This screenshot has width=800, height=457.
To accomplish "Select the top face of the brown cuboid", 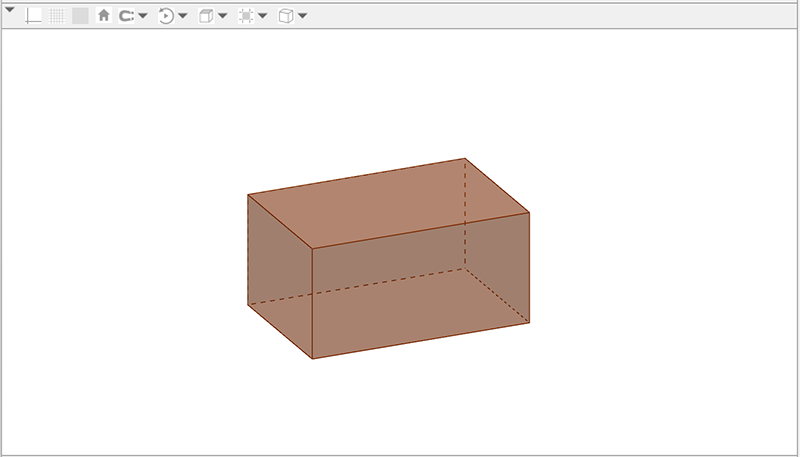I will [388, 204].
